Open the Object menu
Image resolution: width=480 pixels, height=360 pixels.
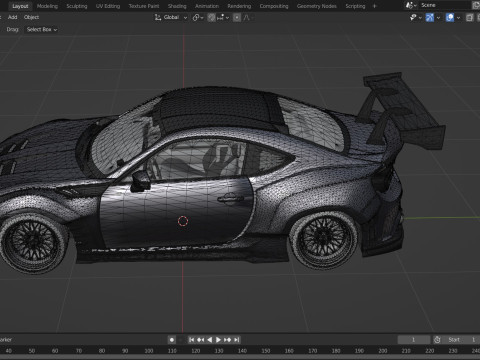(31, 17)
